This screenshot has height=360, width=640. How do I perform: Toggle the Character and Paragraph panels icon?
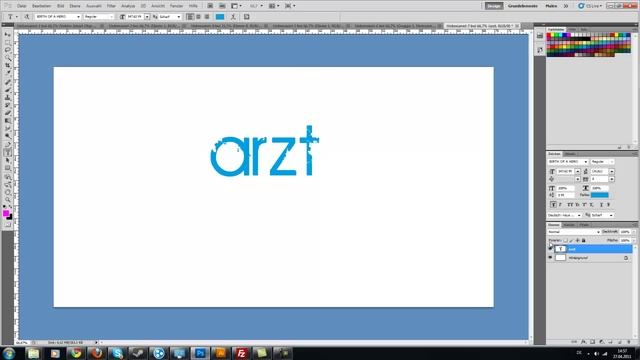[x=247, y=17]
